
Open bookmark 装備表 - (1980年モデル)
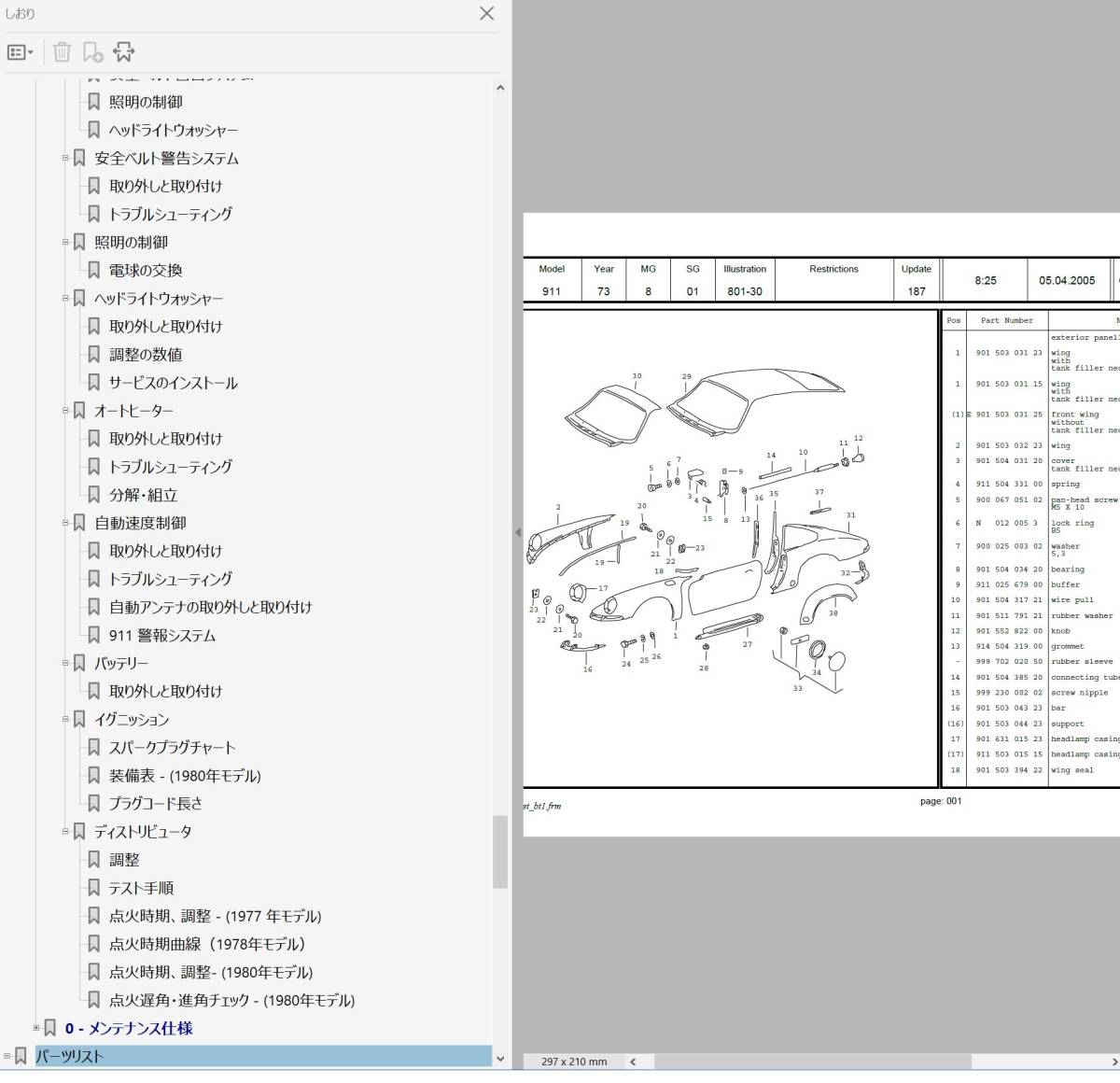[185, 775]
